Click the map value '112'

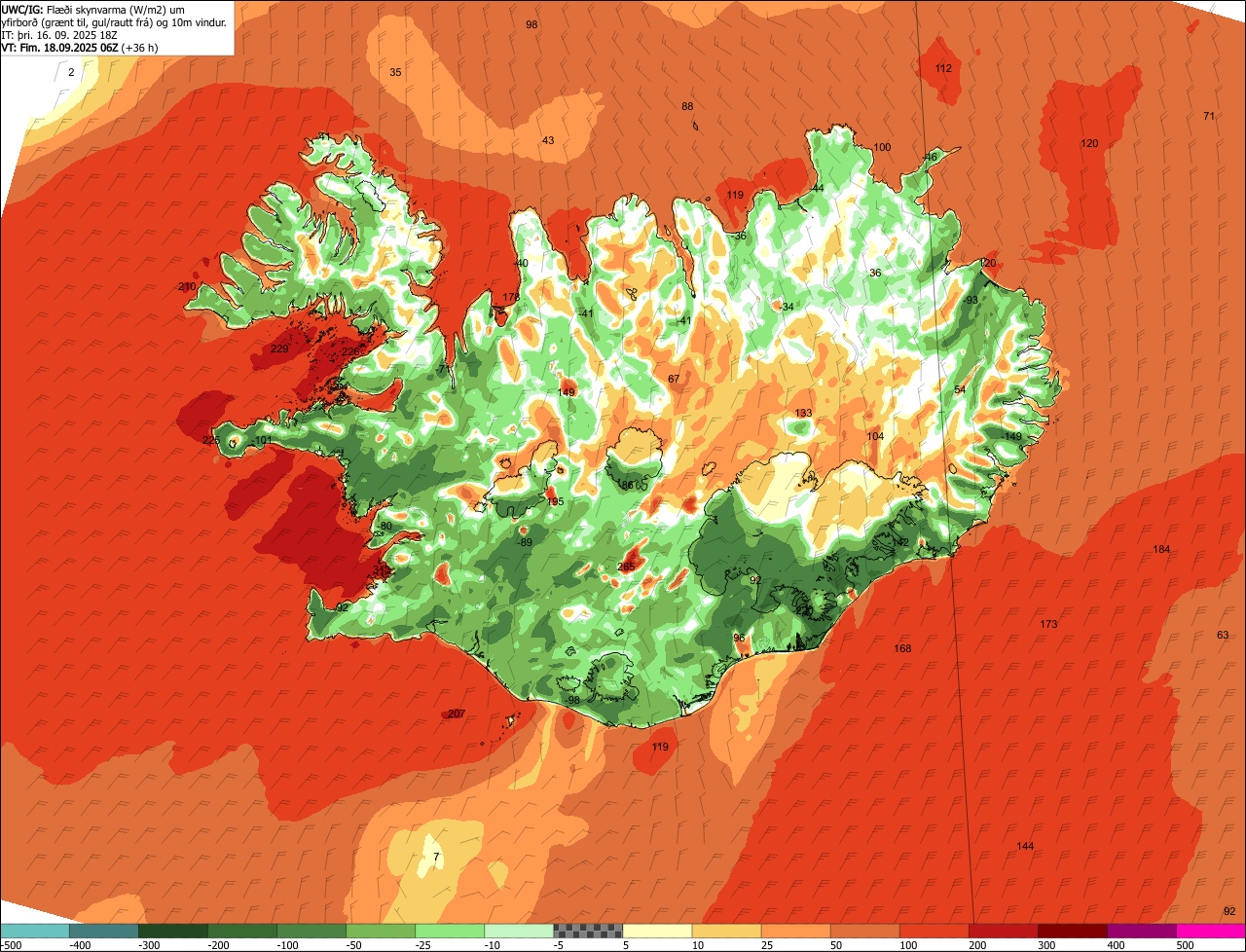(x=943, y=68)
